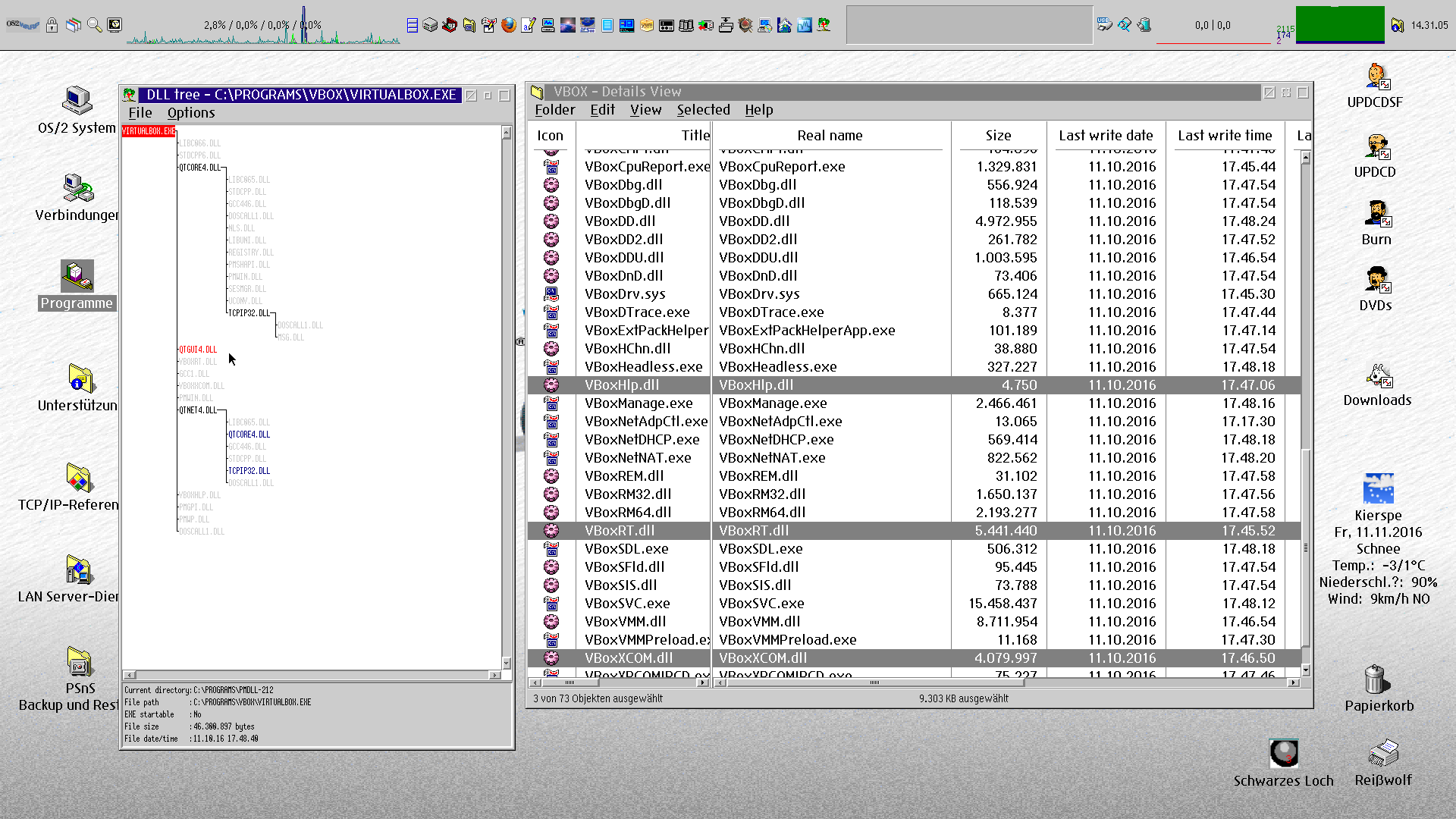Select the VBoxXCOM.dll row
1456x819 pixels.
click(914, 657)
